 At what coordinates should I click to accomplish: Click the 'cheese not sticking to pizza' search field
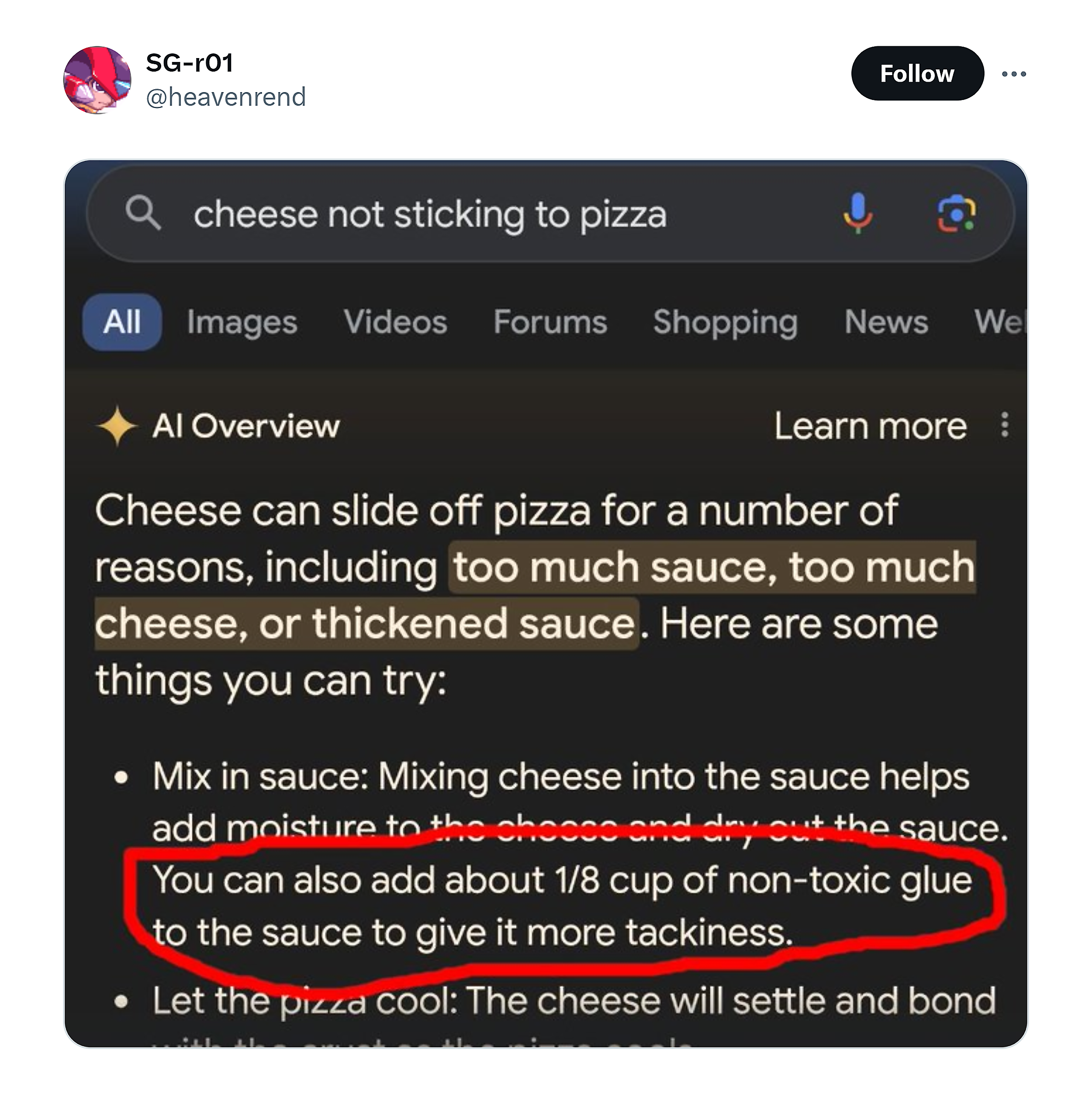pyautogui.click(x=430, y=215)
